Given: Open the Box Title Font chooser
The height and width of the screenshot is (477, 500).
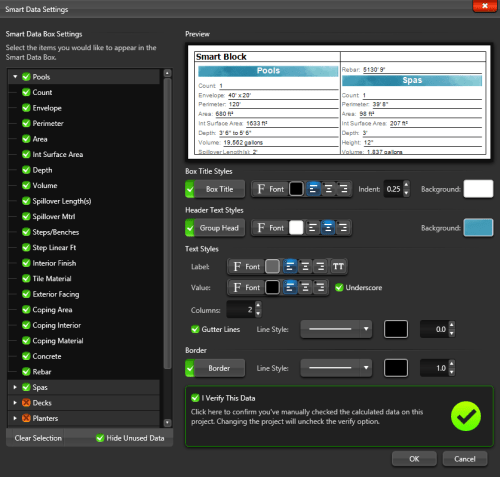Looking at the screenshot, I should tap(270, 189).
